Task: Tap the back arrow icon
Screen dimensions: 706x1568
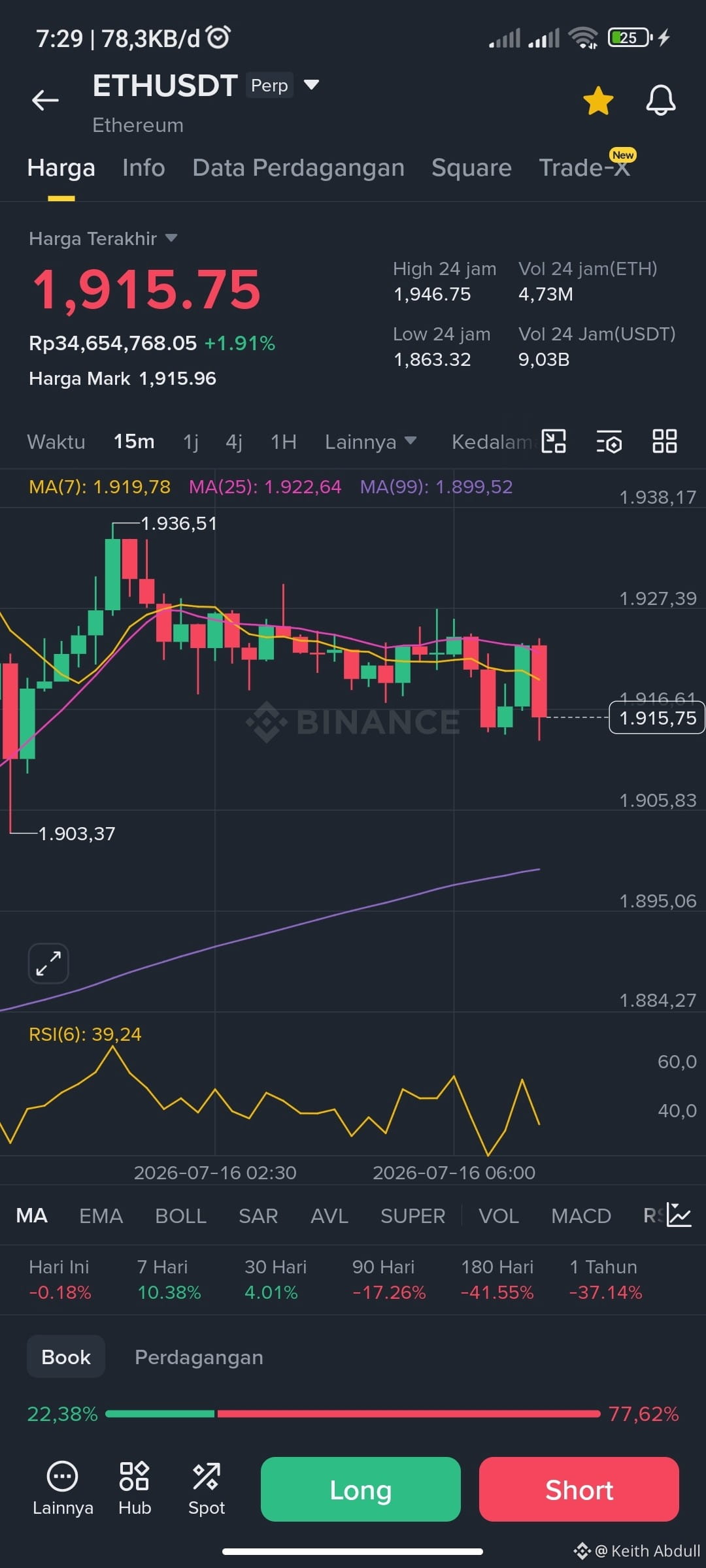Action: click(45, 100)
